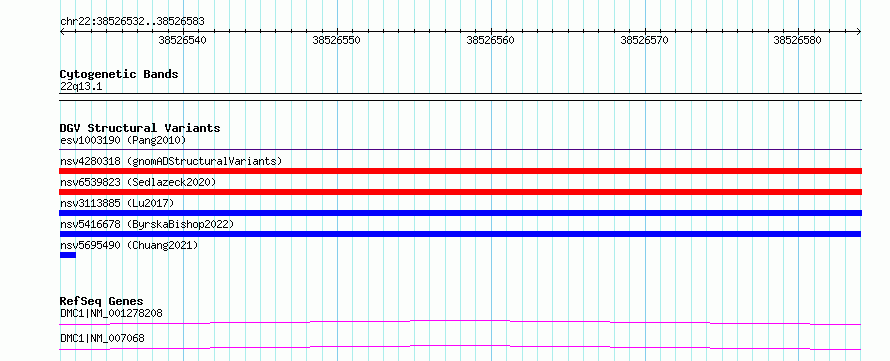The image size is (890, 361).
Task: Click the DGV Structural Variants track title
Action: (x=140, y=128)
